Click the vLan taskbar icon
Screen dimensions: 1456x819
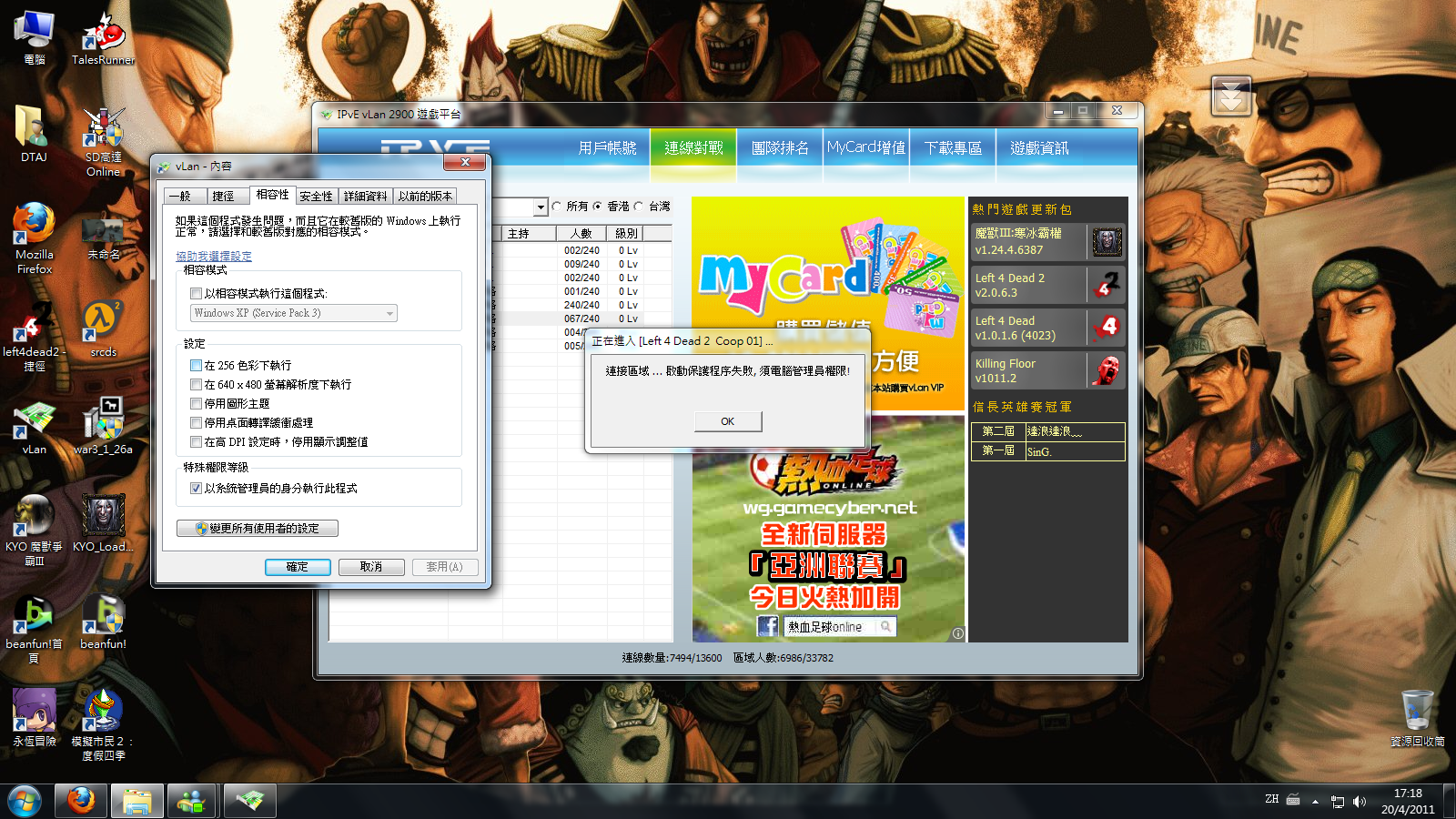(250, 802)
